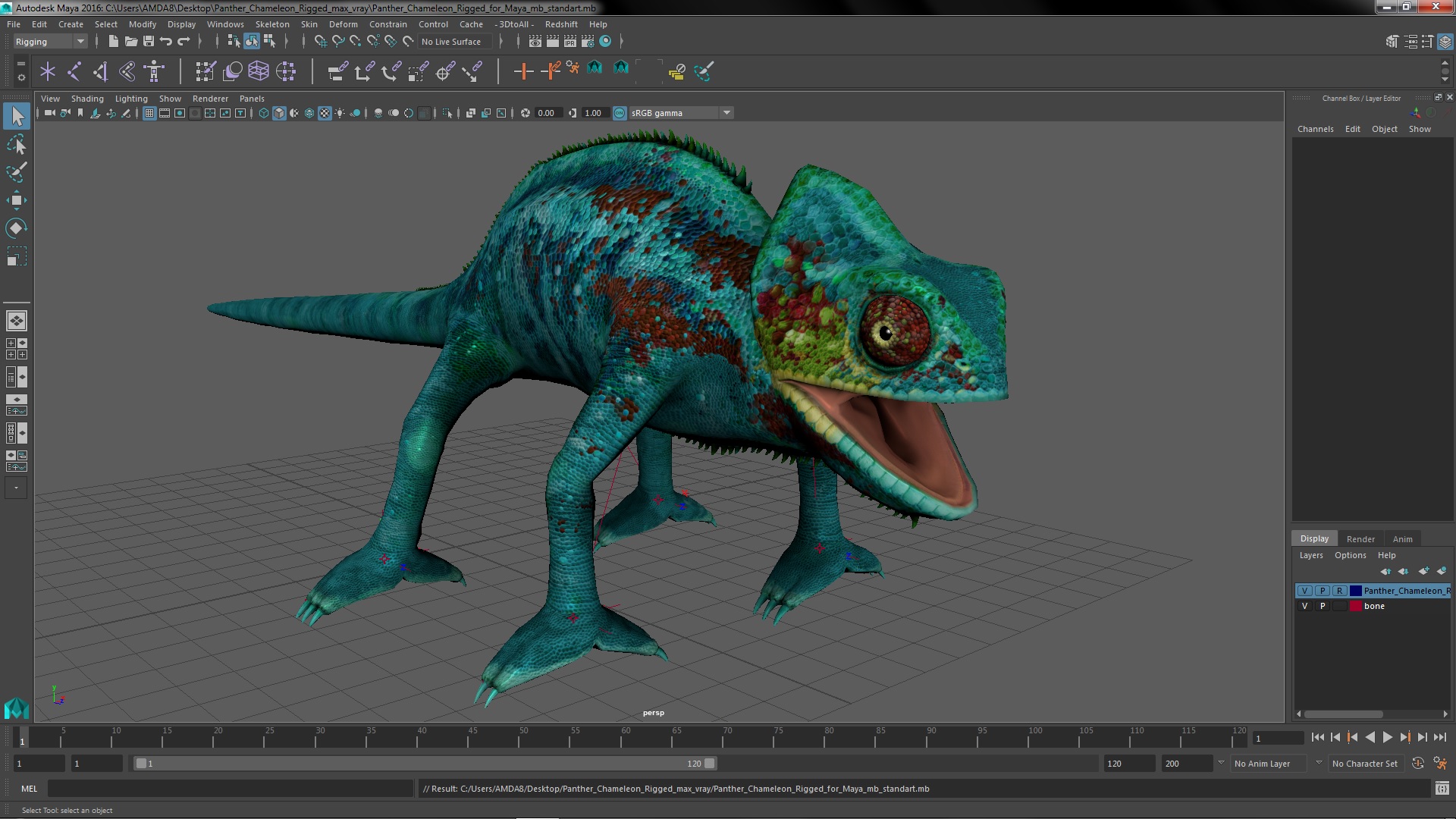The width and height of the screenshot is (1456, 819).
Task: Open the shelf settings gear menu
Action: [21, 78]
